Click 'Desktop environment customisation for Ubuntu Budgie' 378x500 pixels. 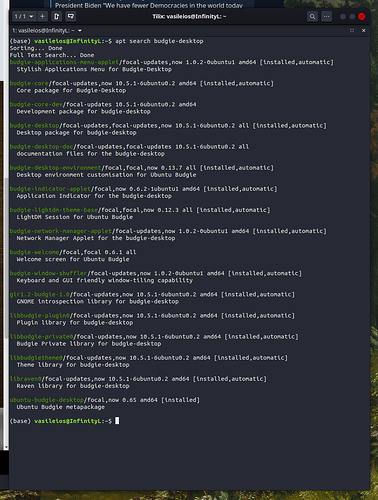pos(107,175)
